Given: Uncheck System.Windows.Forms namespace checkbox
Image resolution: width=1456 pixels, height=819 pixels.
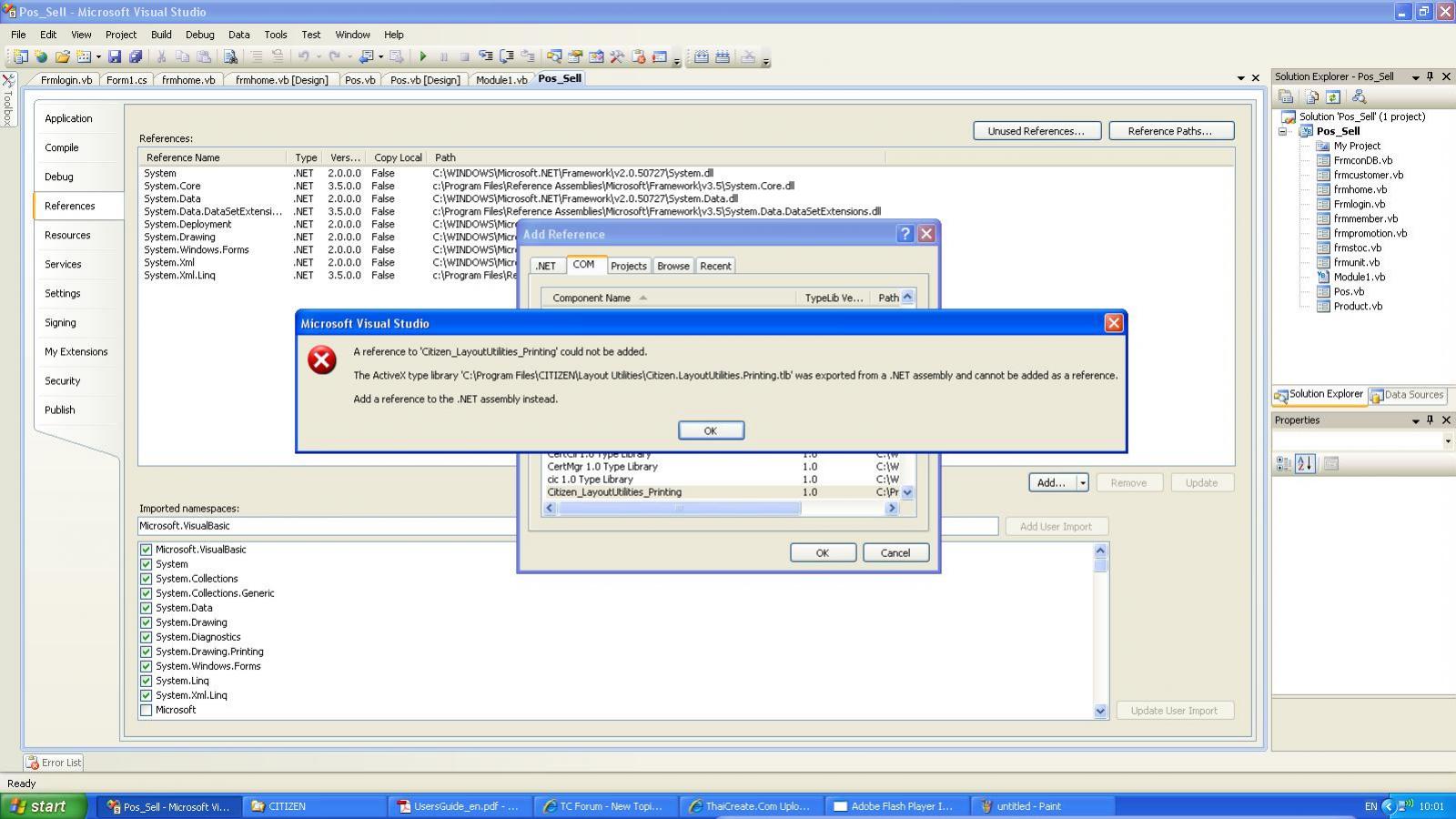Looking at the screenshot, I should pos(146,666).
